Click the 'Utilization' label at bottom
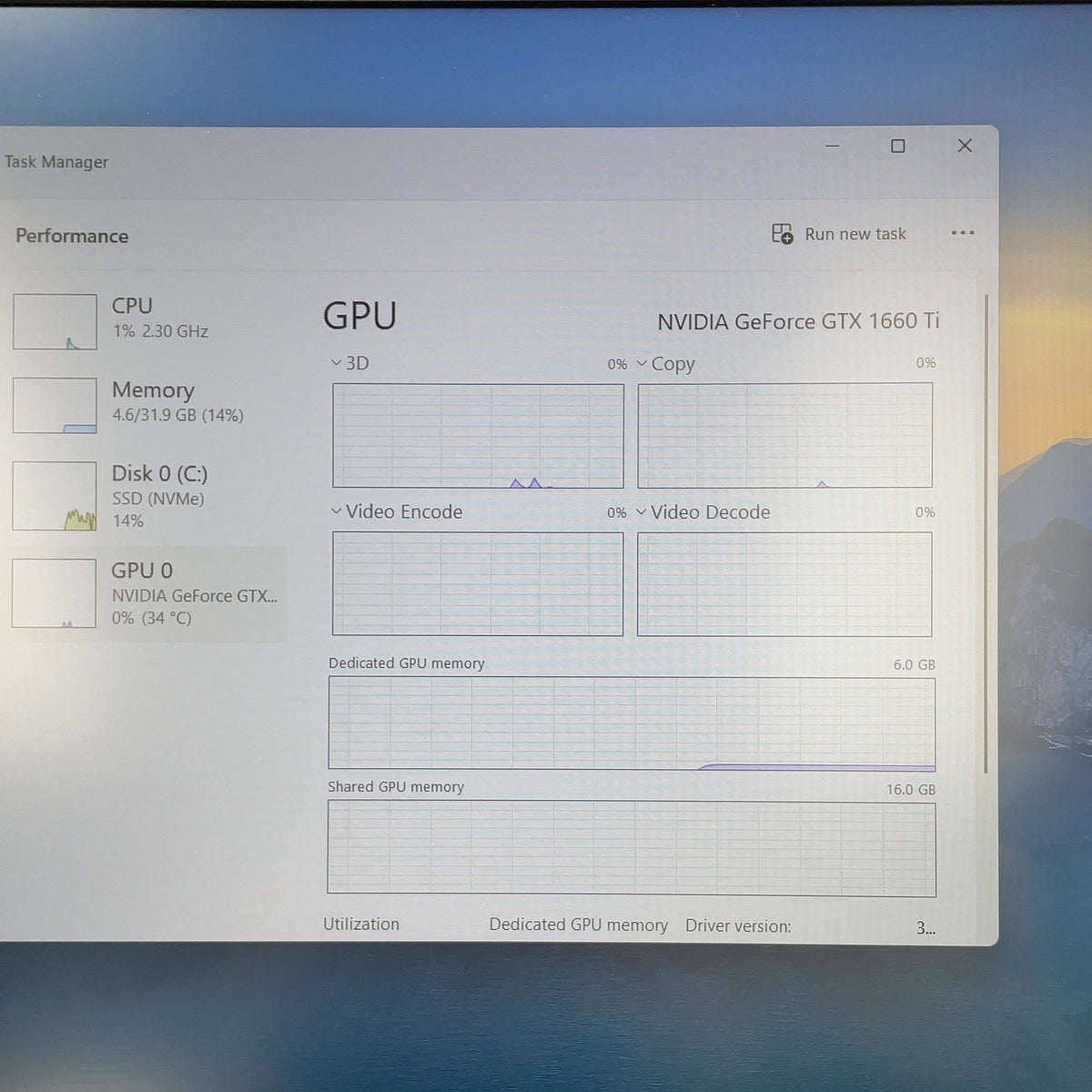Screen dimensions: 1092x1092 pos(361,925)
